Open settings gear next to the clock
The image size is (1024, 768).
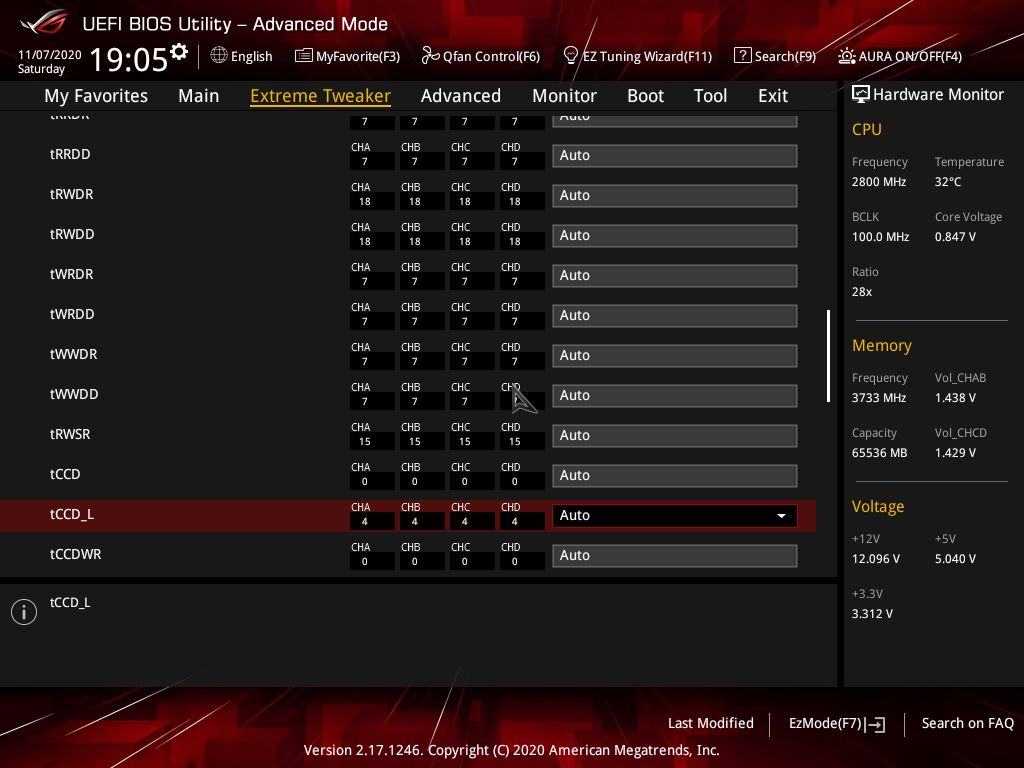click(x=179, y=52)
